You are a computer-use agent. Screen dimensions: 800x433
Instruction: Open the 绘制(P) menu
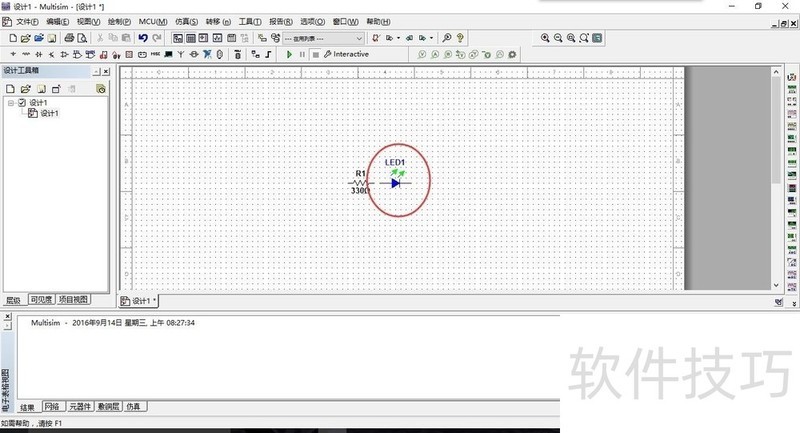click(119, 21)
